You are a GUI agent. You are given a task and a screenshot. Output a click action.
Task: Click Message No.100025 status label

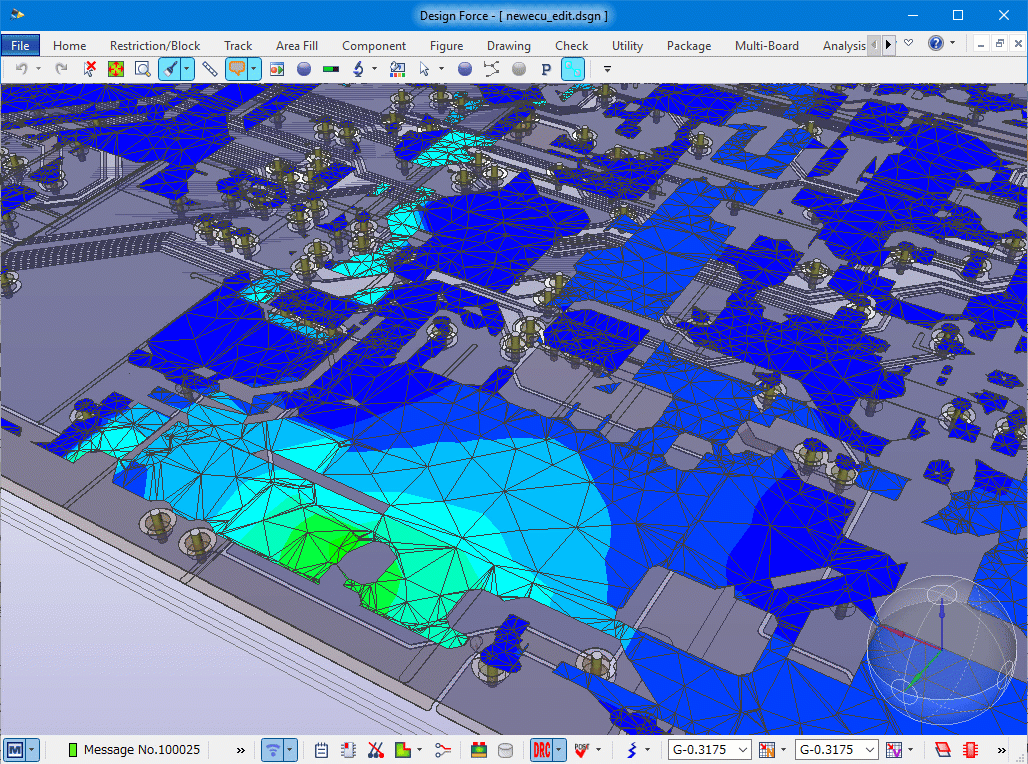coord(141,750)
